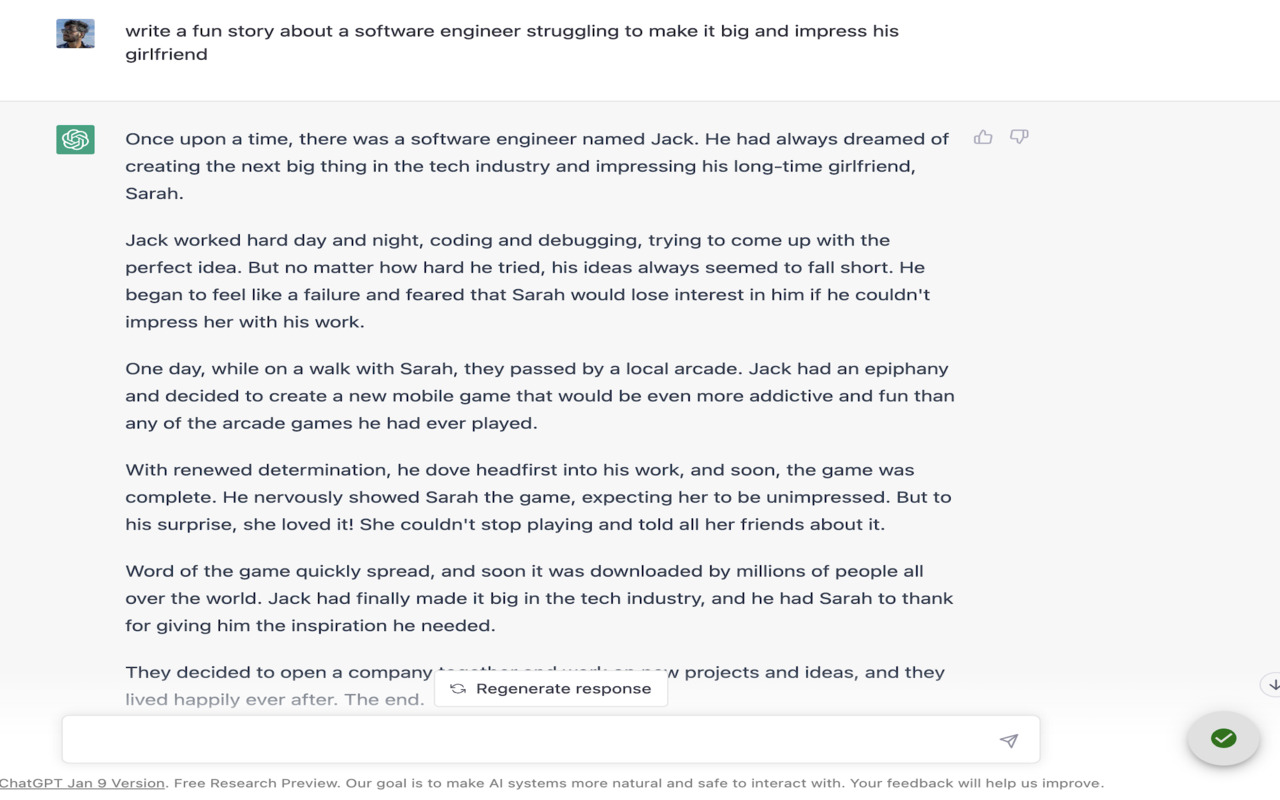Click the circular arrows icon beside Regenerate
This screenshot has width=1280, height=800.
pos(458,689)
